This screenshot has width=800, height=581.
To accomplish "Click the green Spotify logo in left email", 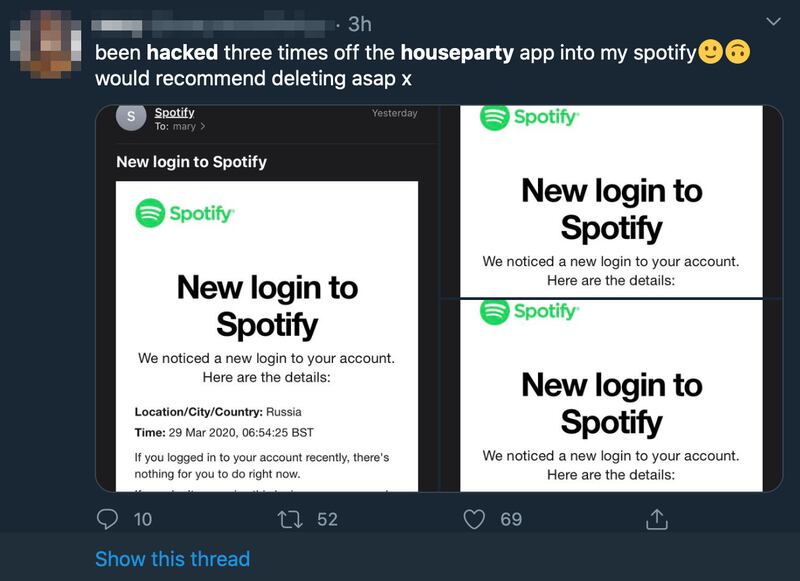I will [185, 213].
